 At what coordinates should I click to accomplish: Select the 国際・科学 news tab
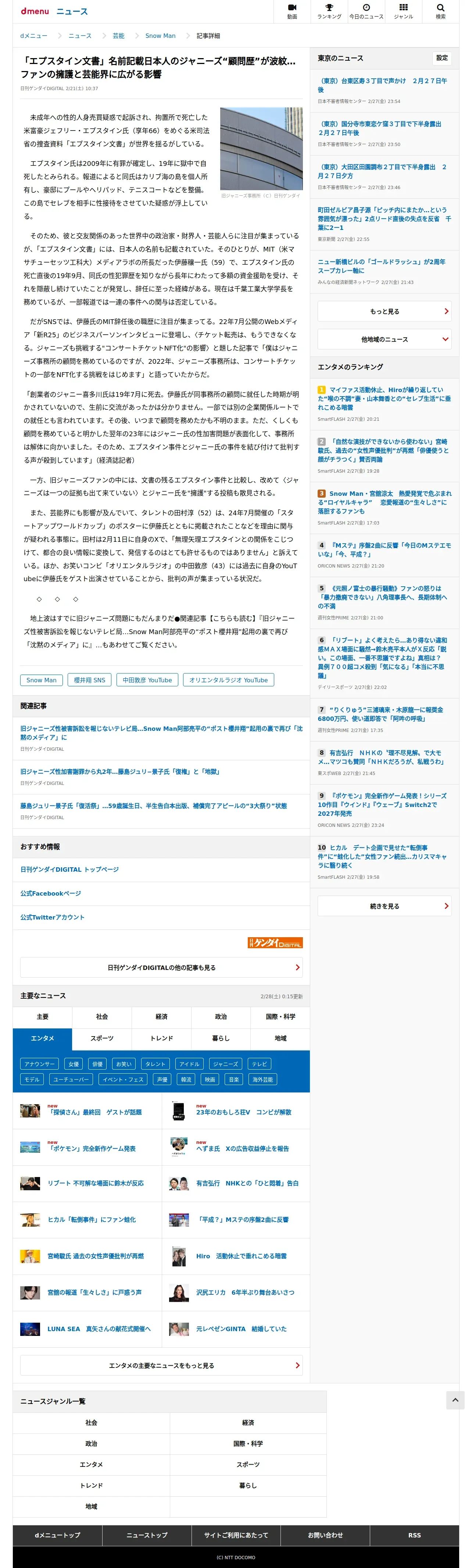coord(280,1017)
